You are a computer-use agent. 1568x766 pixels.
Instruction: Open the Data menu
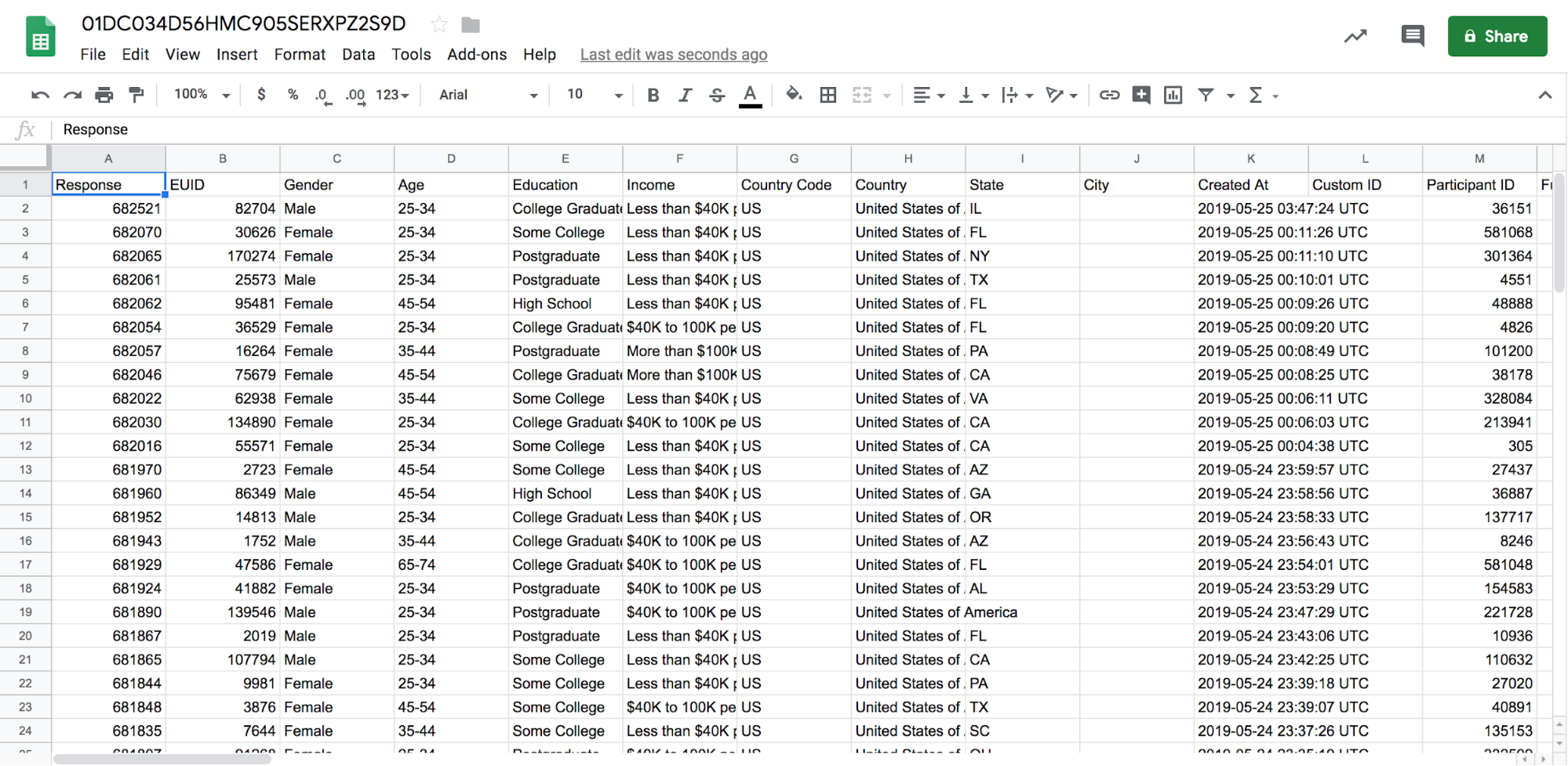pos(358,54)
